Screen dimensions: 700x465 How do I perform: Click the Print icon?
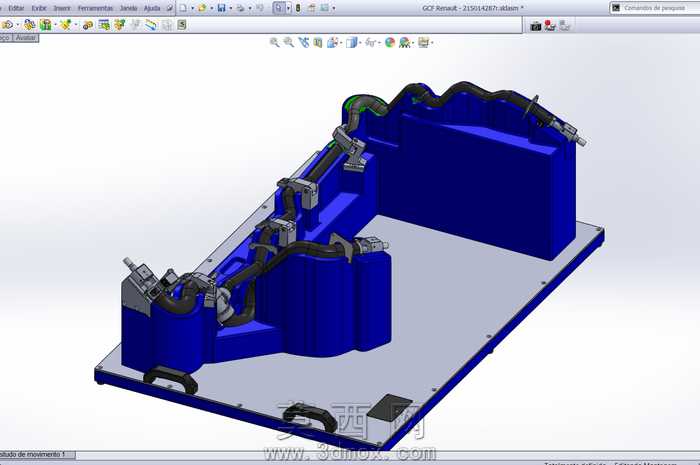tap(240, 8)
